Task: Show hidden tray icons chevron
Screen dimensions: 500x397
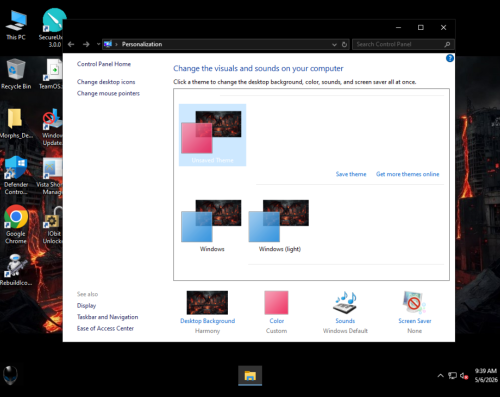Action: point(440,376)
